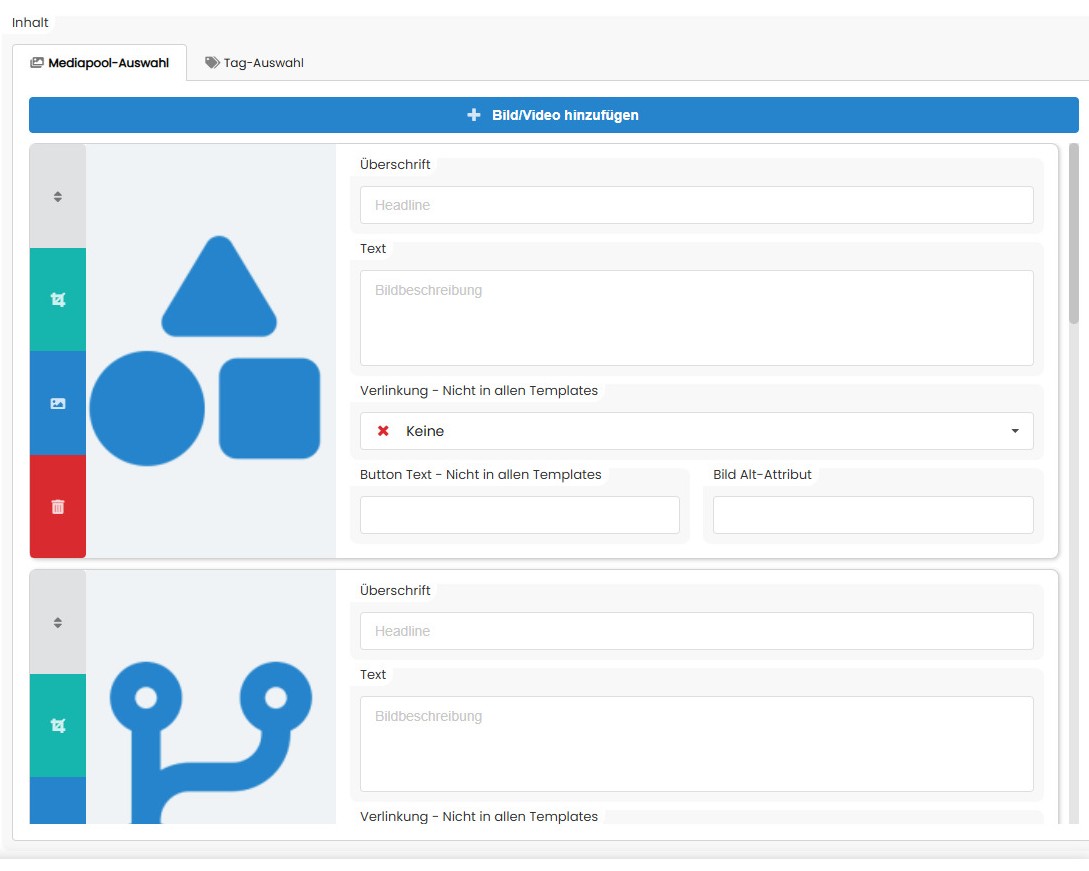Click the crop icon on second image
Viewport: 1089px width, 871px height.
point(58,725)
